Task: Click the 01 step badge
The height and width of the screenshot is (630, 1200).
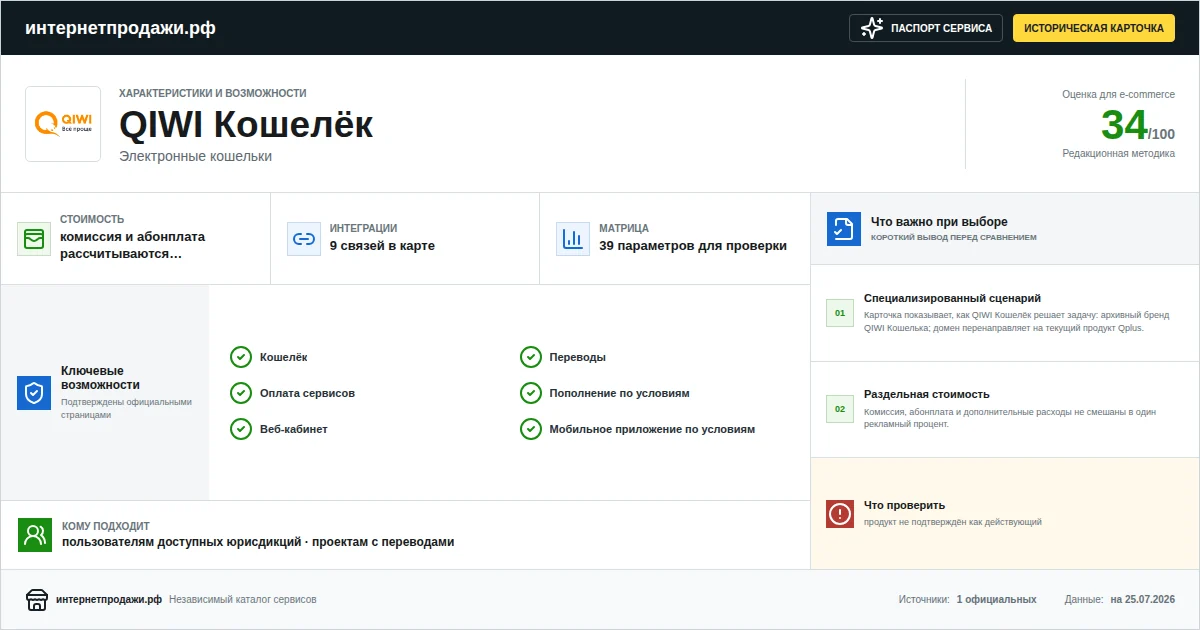Action: (x=840, y=313)
